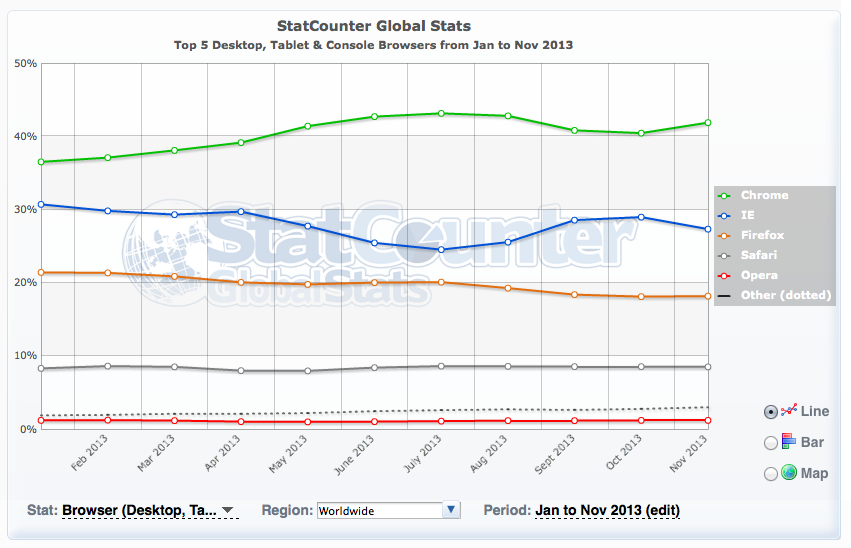Click the Firefox legend marker icon

724,235
